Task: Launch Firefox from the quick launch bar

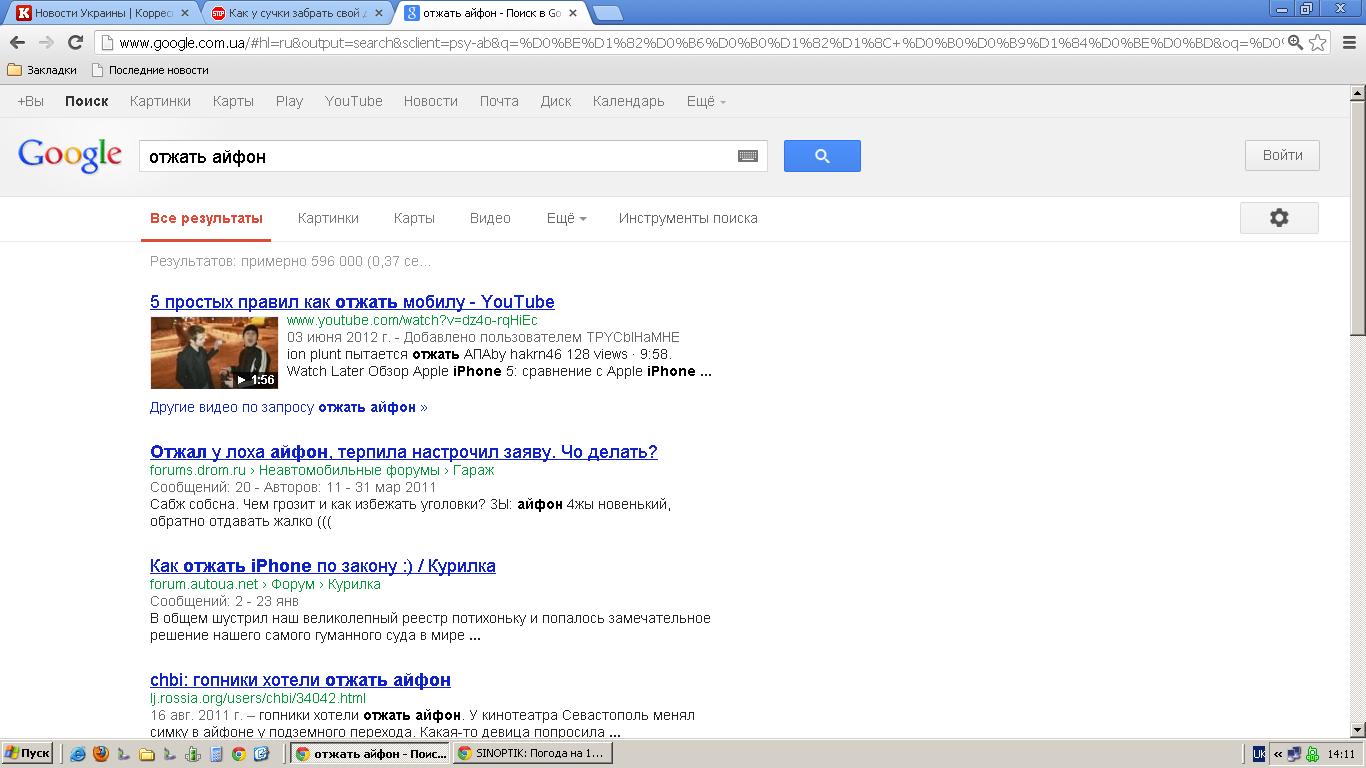Action: tap(100, 754)
